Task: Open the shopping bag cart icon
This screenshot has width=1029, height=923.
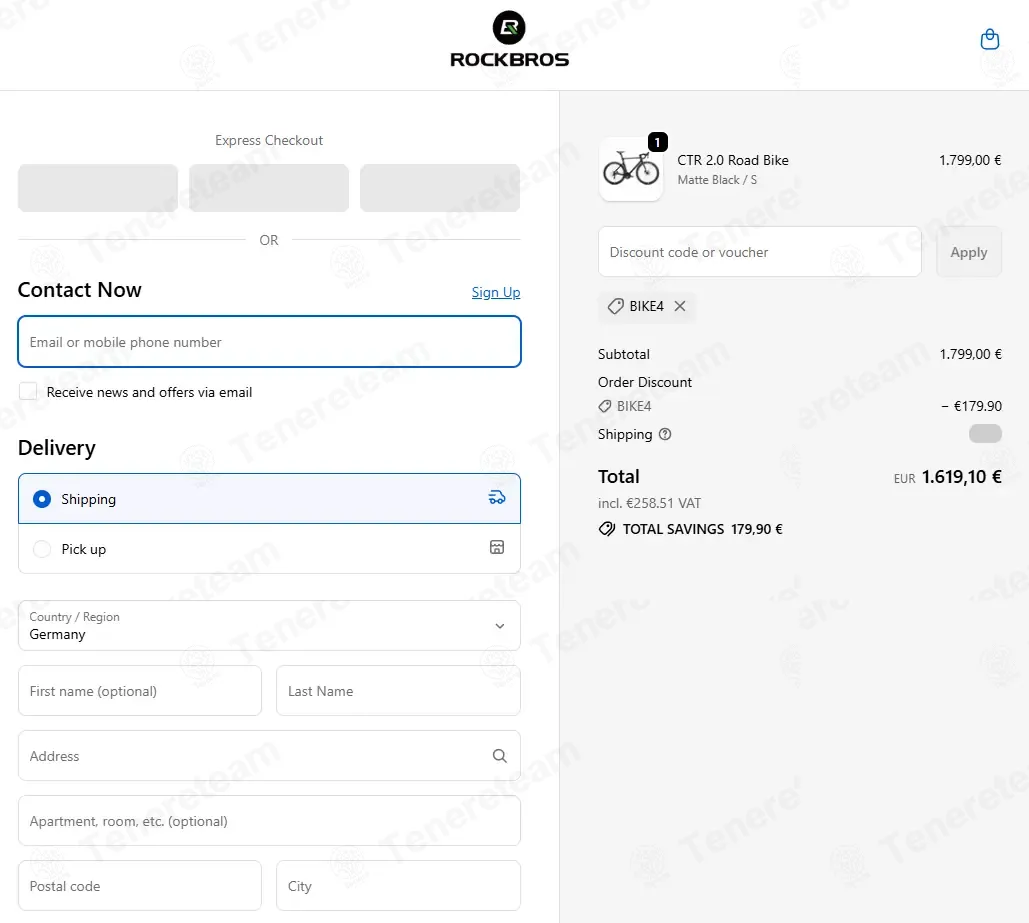Action: [x=990, y=39]
